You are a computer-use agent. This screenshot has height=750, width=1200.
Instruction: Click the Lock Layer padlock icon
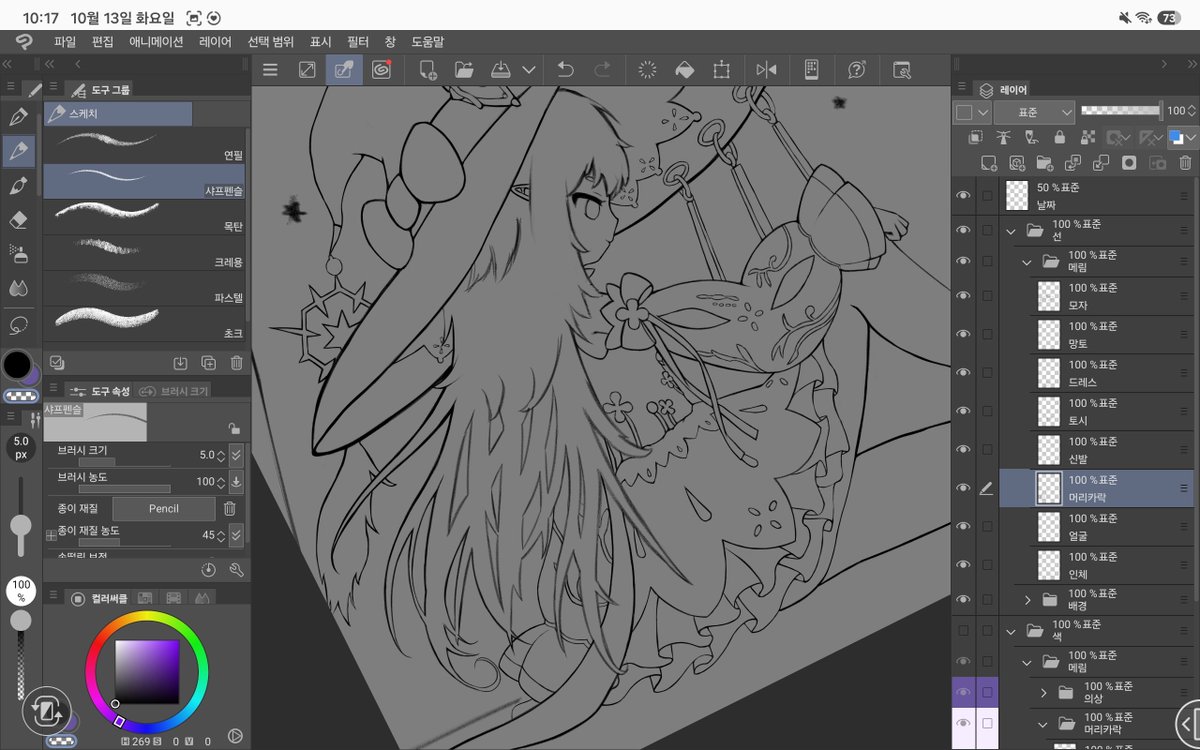(1060, 137)
